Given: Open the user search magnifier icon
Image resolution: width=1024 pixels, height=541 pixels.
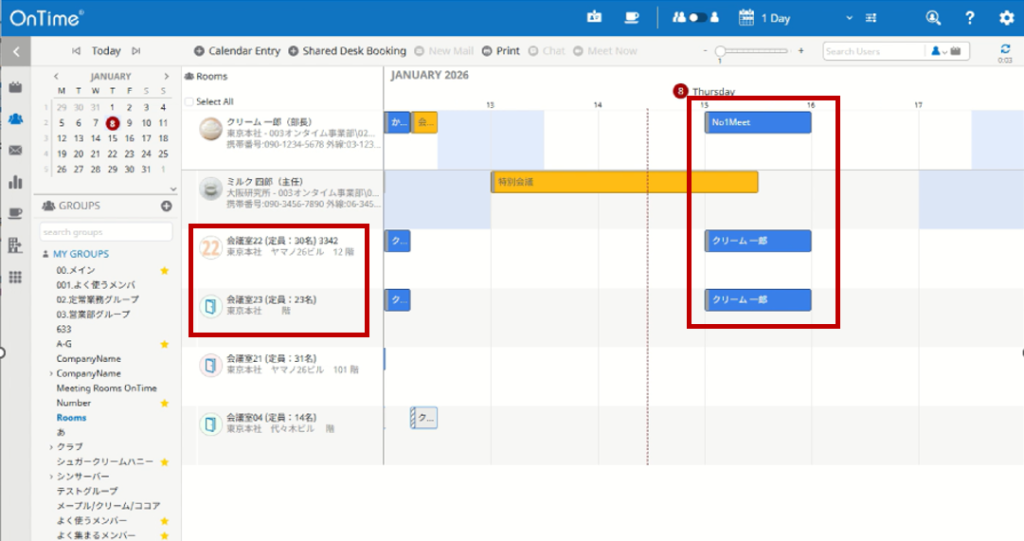Looking at the screenshot, I should pos(933,18).
